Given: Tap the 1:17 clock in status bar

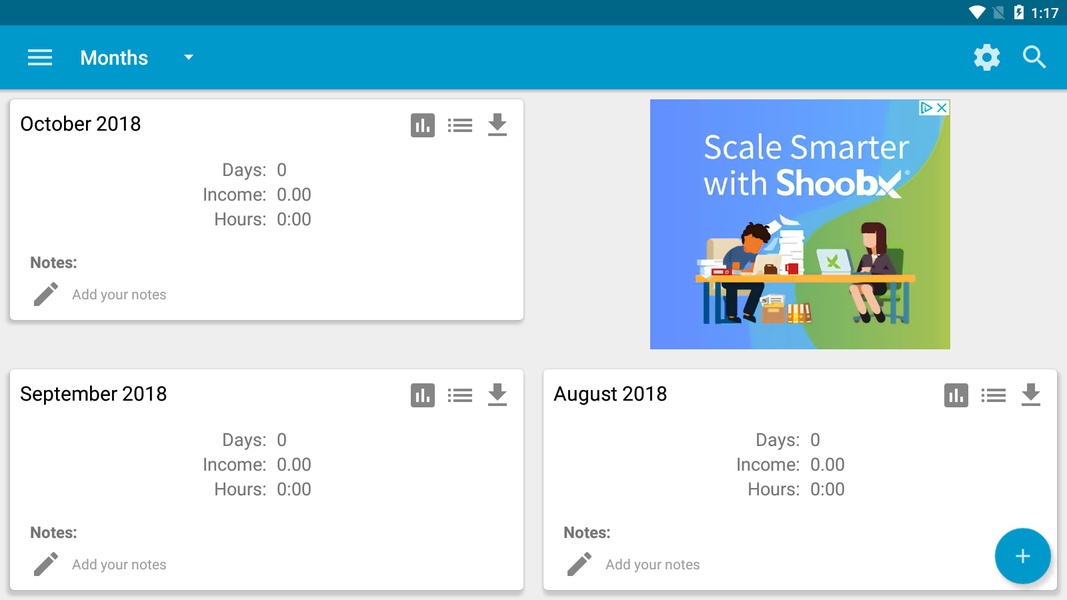Looking at the screenshot, I should 1045,13.
